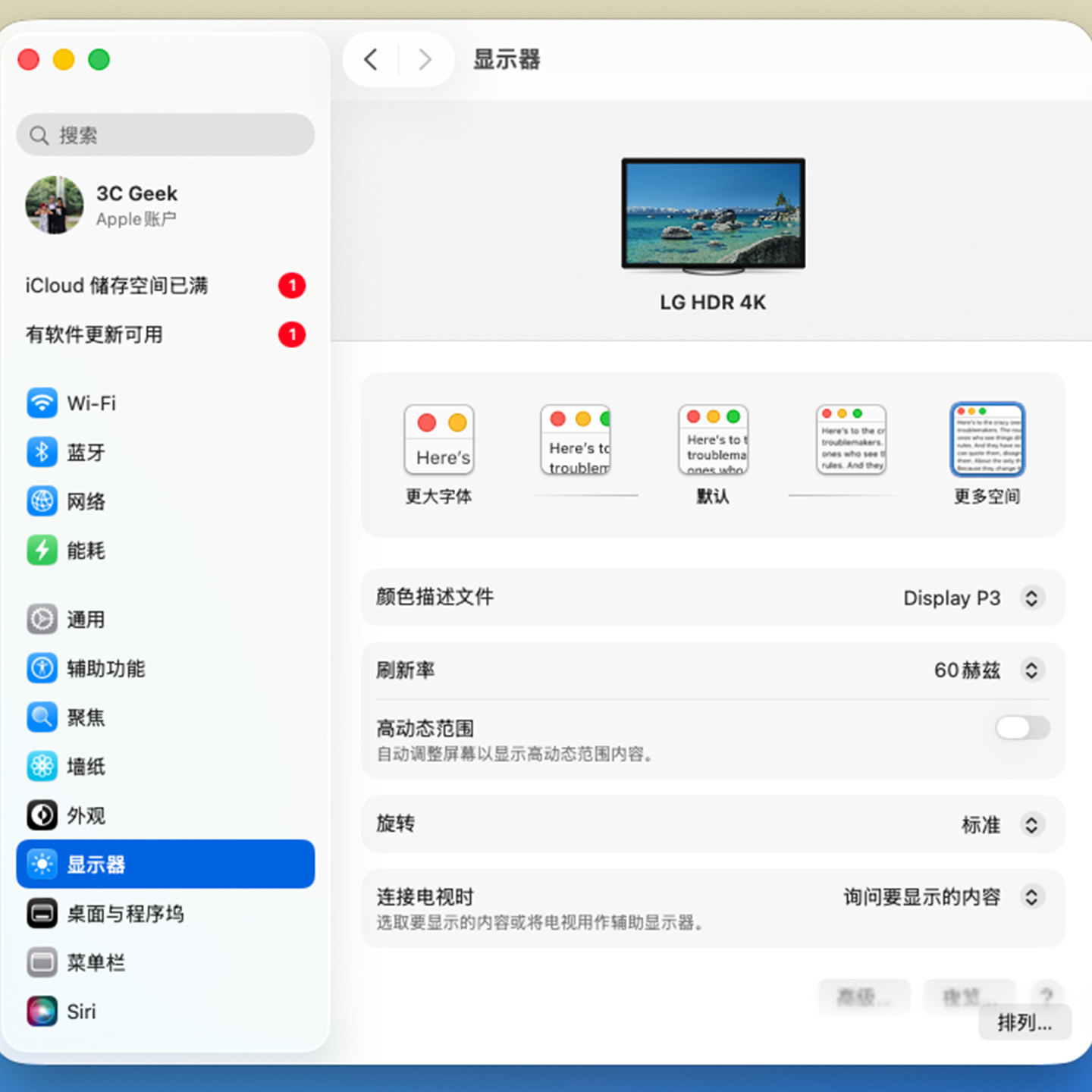Open the Siri icon in sidebar
The height and width of the screenshot is (1092, 1092).
point(42,1011)
